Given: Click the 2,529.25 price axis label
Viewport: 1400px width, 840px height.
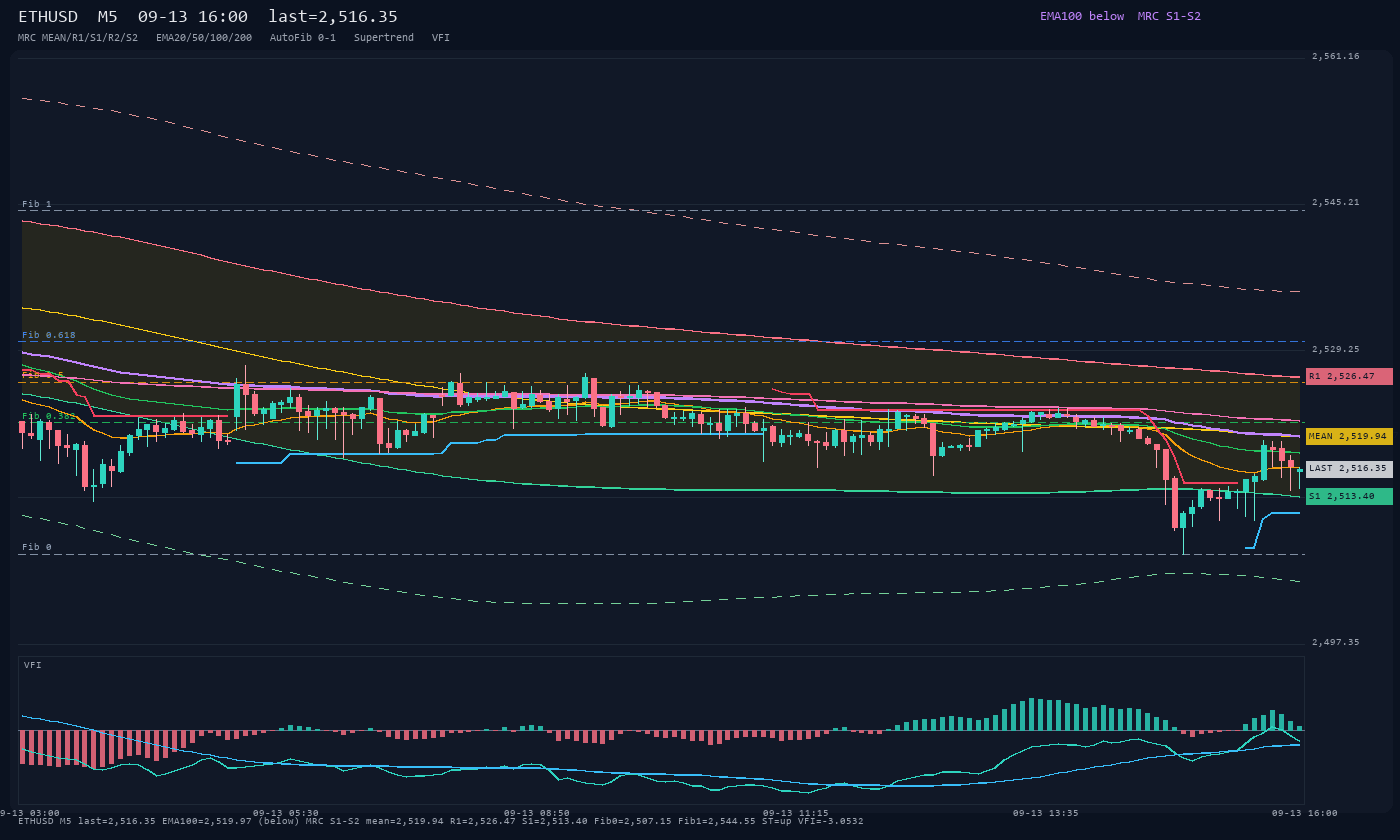Looking at the screenshot, I should 1336,349.
